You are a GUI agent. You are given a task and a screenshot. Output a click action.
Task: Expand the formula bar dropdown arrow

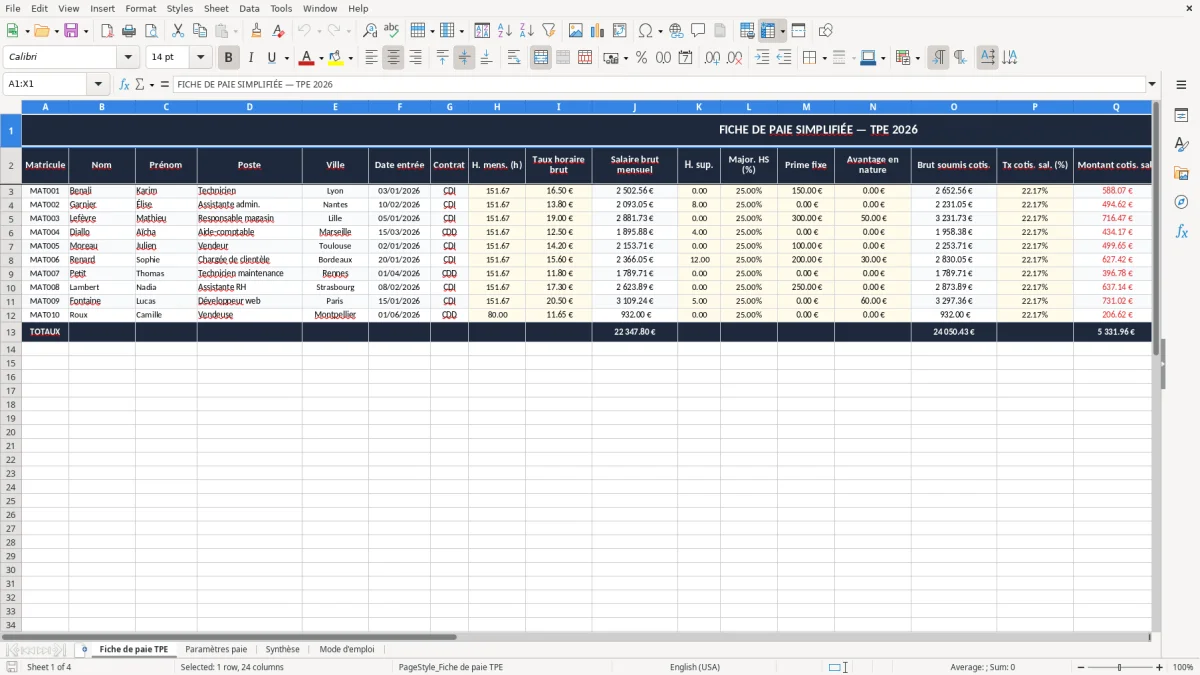(1152, 84)
